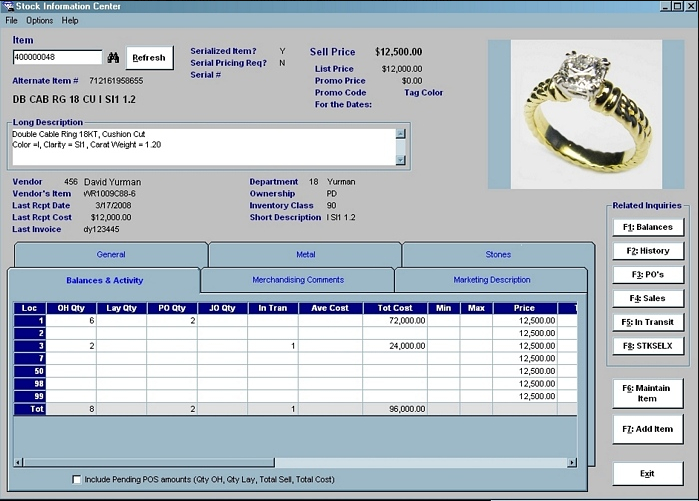The height and width of the screenshot is (501, 699).
Task: Click the Item number input field
Action: (x=57, y=58)
